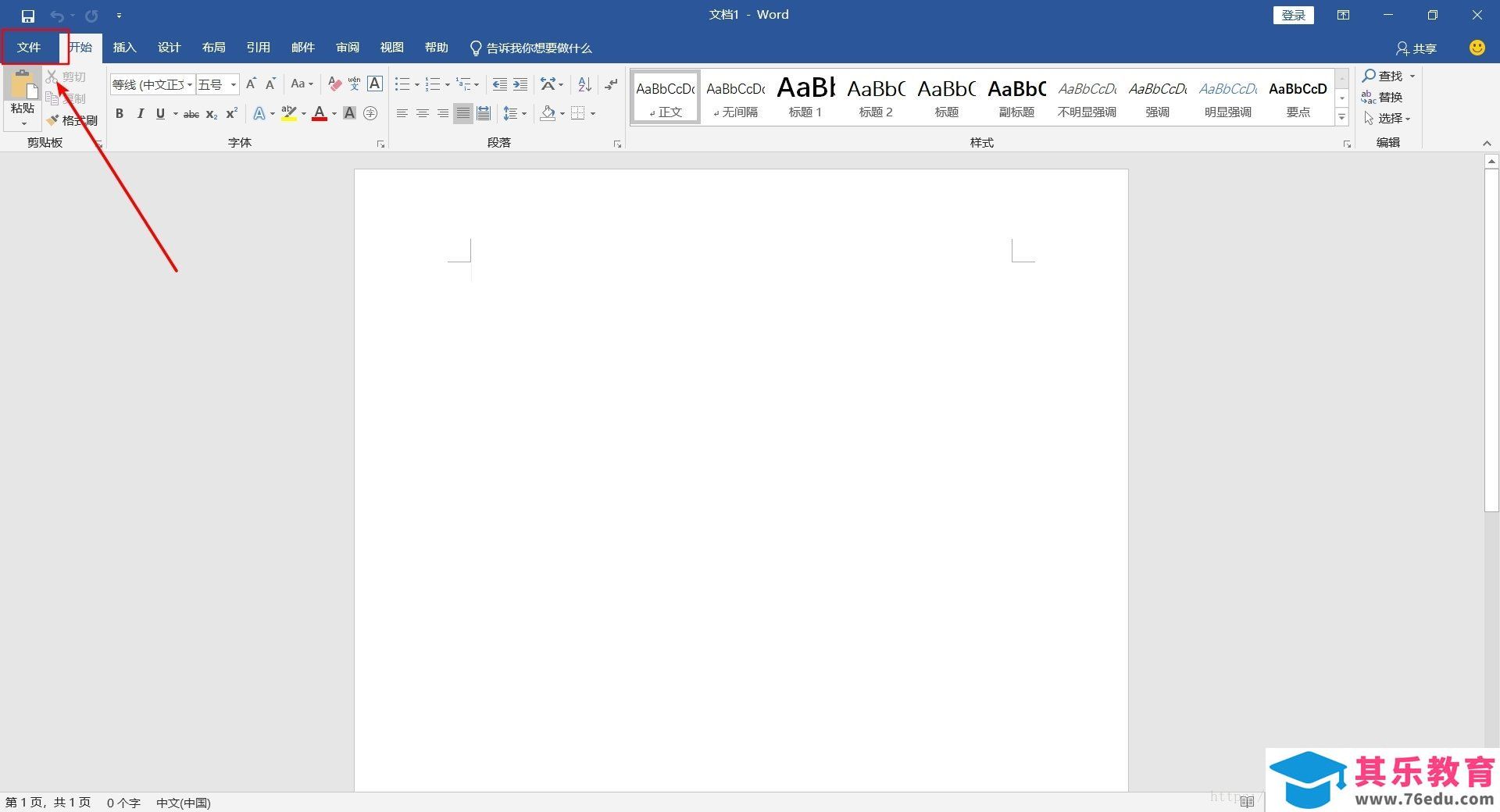
Task: Click the character border A icon
Action: click(x=375, y=84)
